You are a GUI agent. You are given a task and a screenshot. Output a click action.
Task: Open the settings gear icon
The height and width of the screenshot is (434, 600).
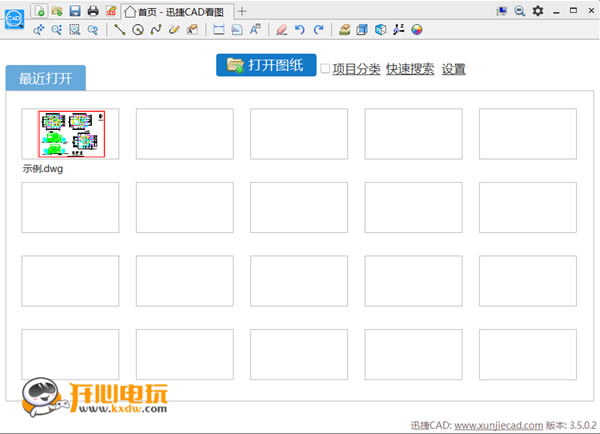coord(538,11)
